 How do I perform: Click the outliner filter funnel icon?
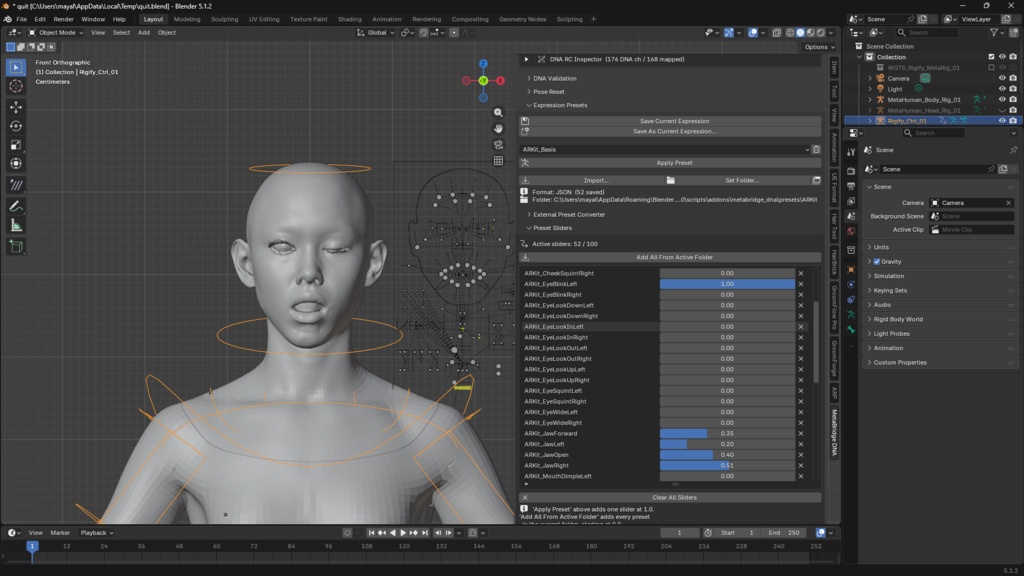pyautogui.click(x=994, y=33)
